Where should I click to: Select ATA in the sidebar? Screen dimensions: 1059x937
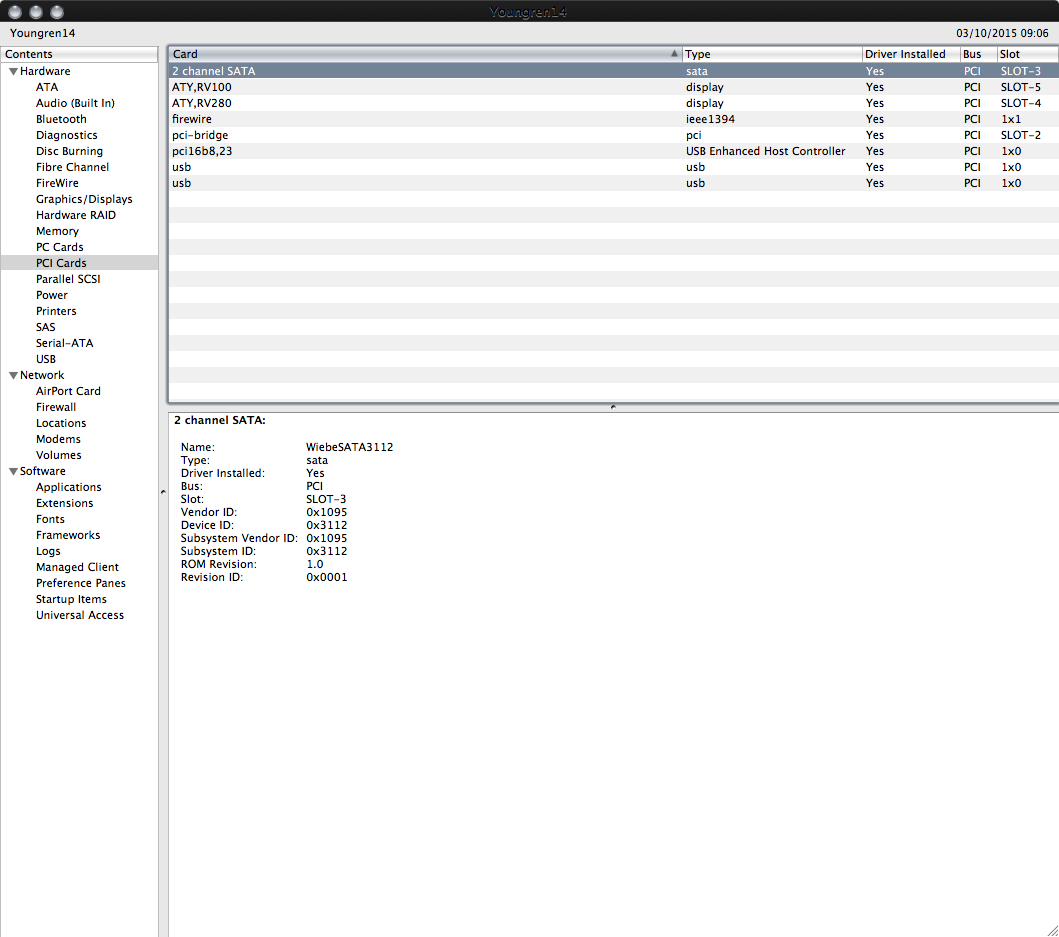[47, 87]
